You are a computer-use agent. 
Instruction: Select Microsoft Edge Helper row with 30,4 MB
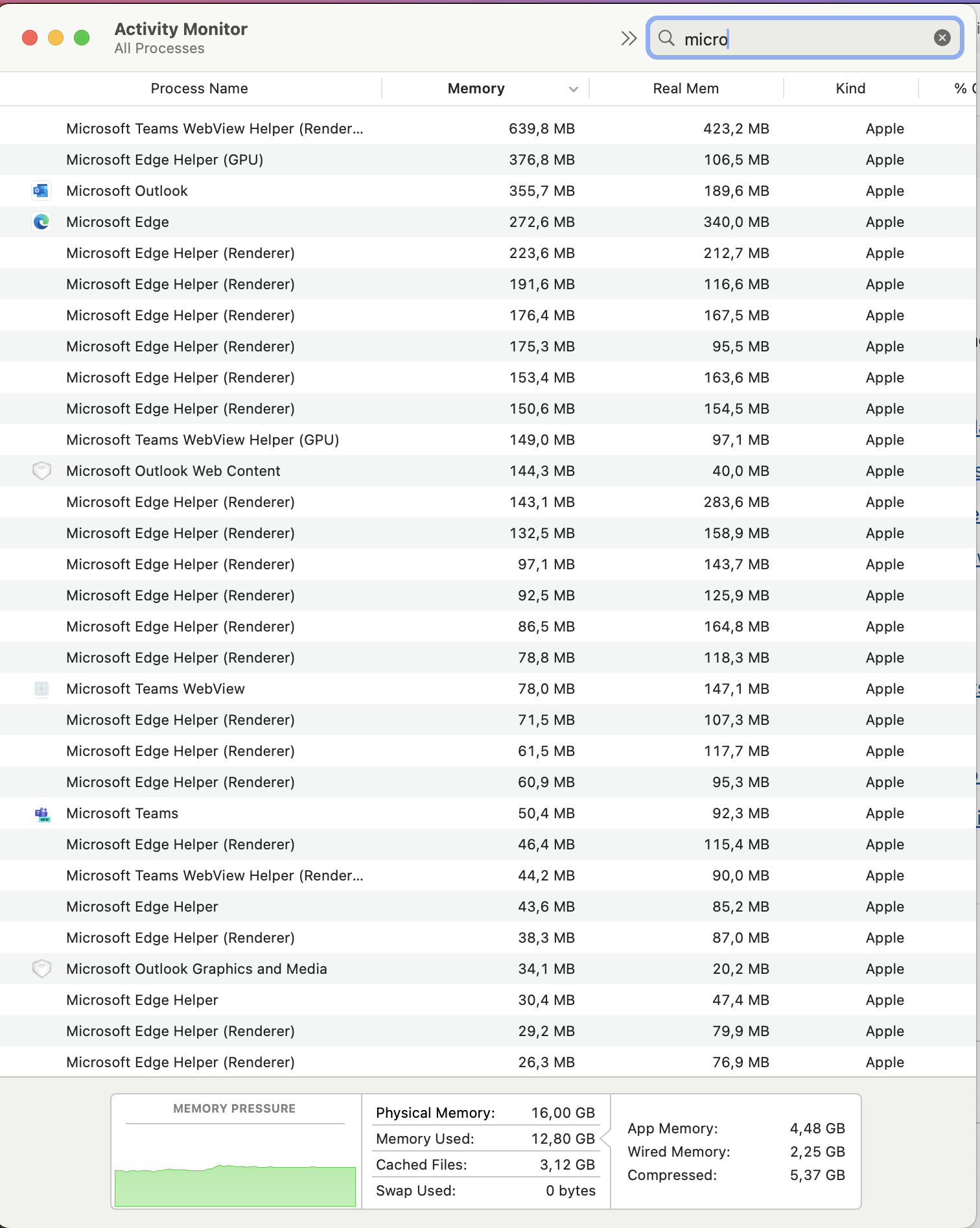point(488,1000)
